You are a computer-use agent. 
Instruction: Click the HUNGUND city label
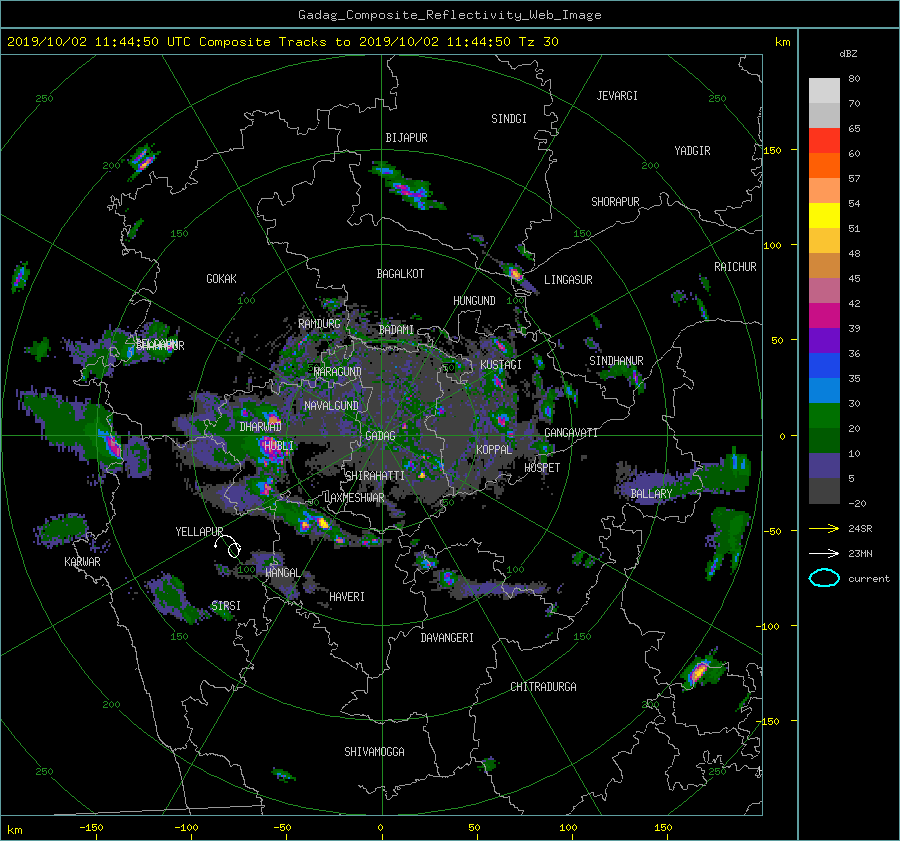tap(474, 300)
